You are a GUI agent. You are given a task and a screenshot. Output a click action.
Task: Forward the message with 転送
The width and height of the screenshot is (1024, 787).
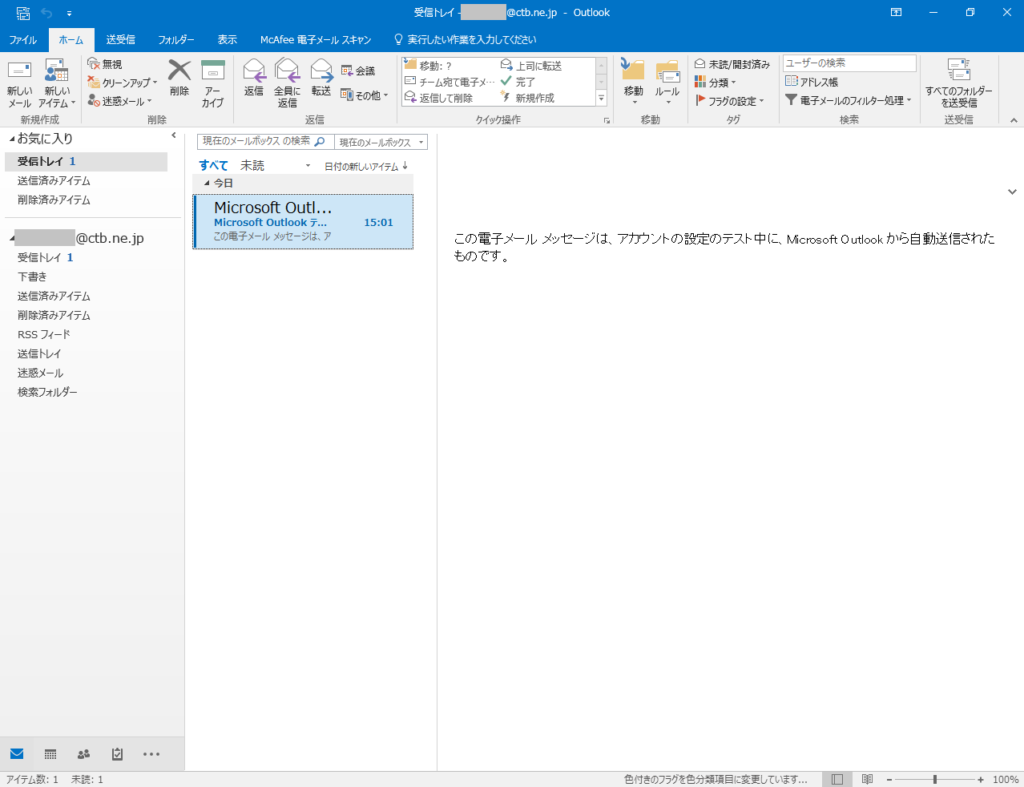click(321, 78)
